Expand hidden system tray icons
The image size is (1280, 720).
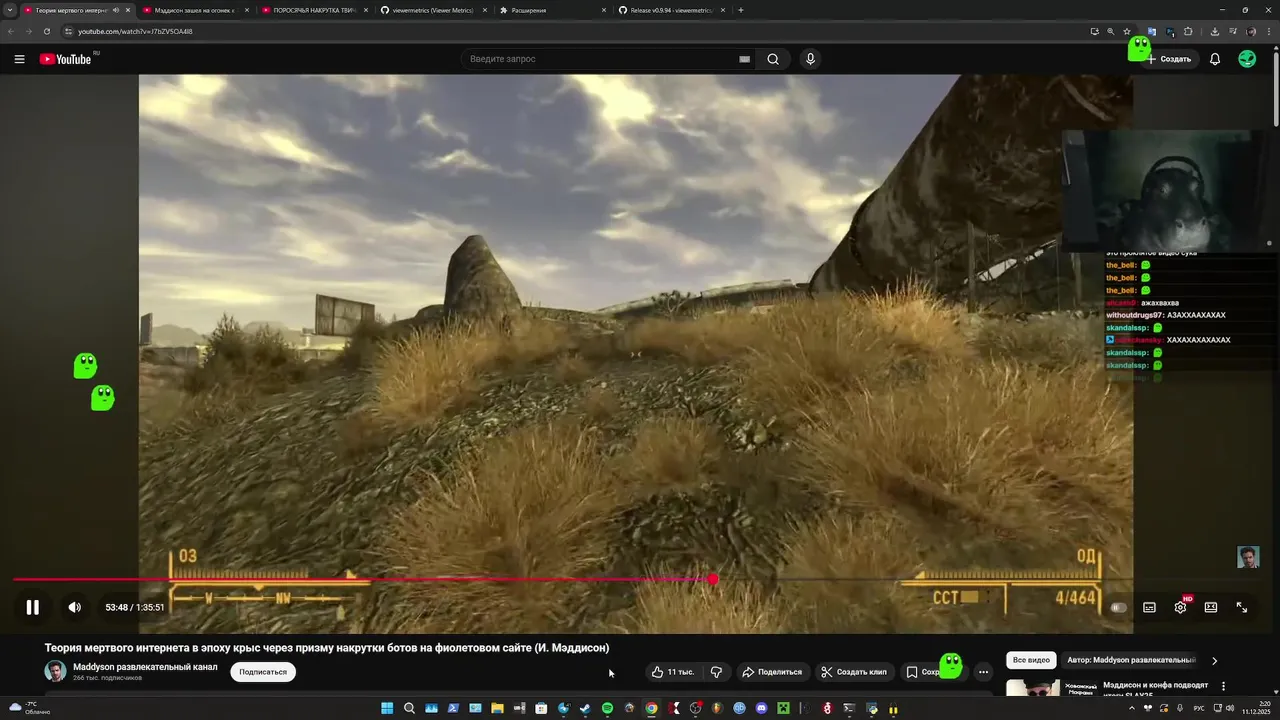pos(1133,708)
